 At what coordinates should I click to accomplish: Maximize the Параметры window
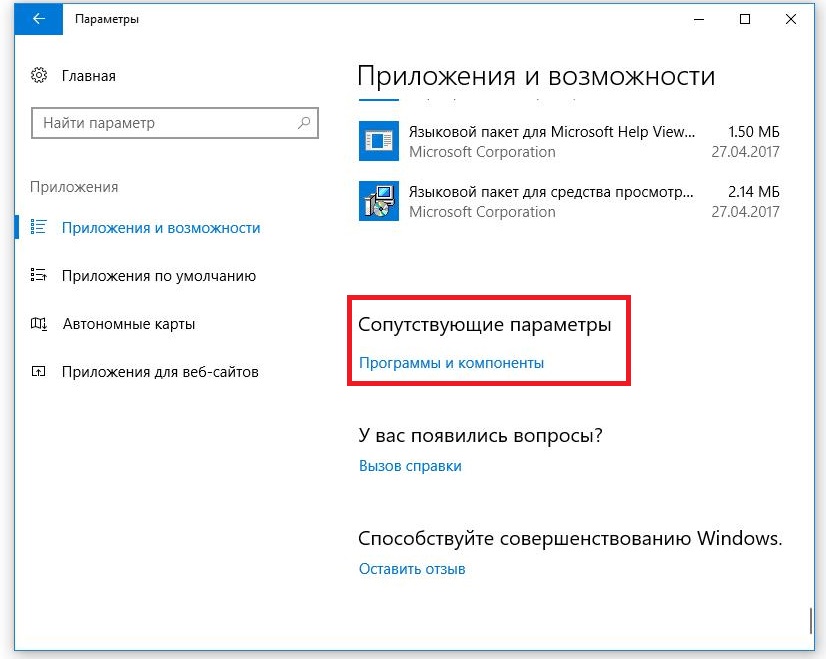pos(745,19)
